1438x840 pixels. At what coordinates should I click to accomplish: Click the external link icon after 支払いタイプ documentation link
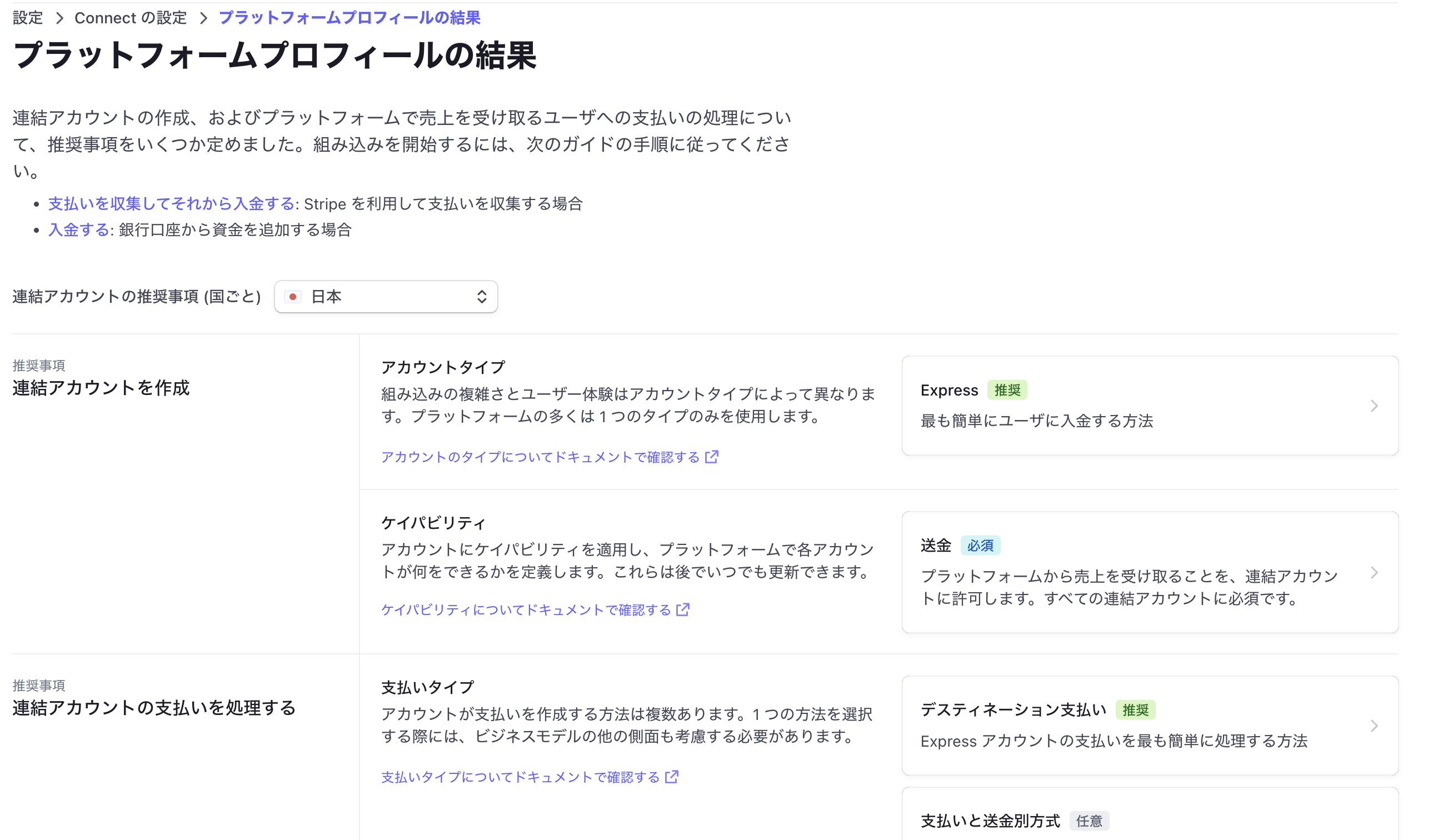672,776
